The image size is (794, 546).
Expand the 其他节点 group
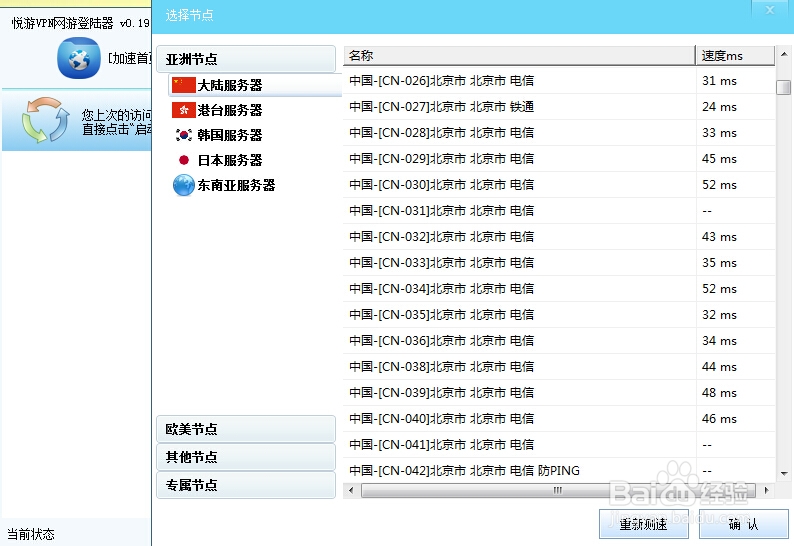pos(246,457)
